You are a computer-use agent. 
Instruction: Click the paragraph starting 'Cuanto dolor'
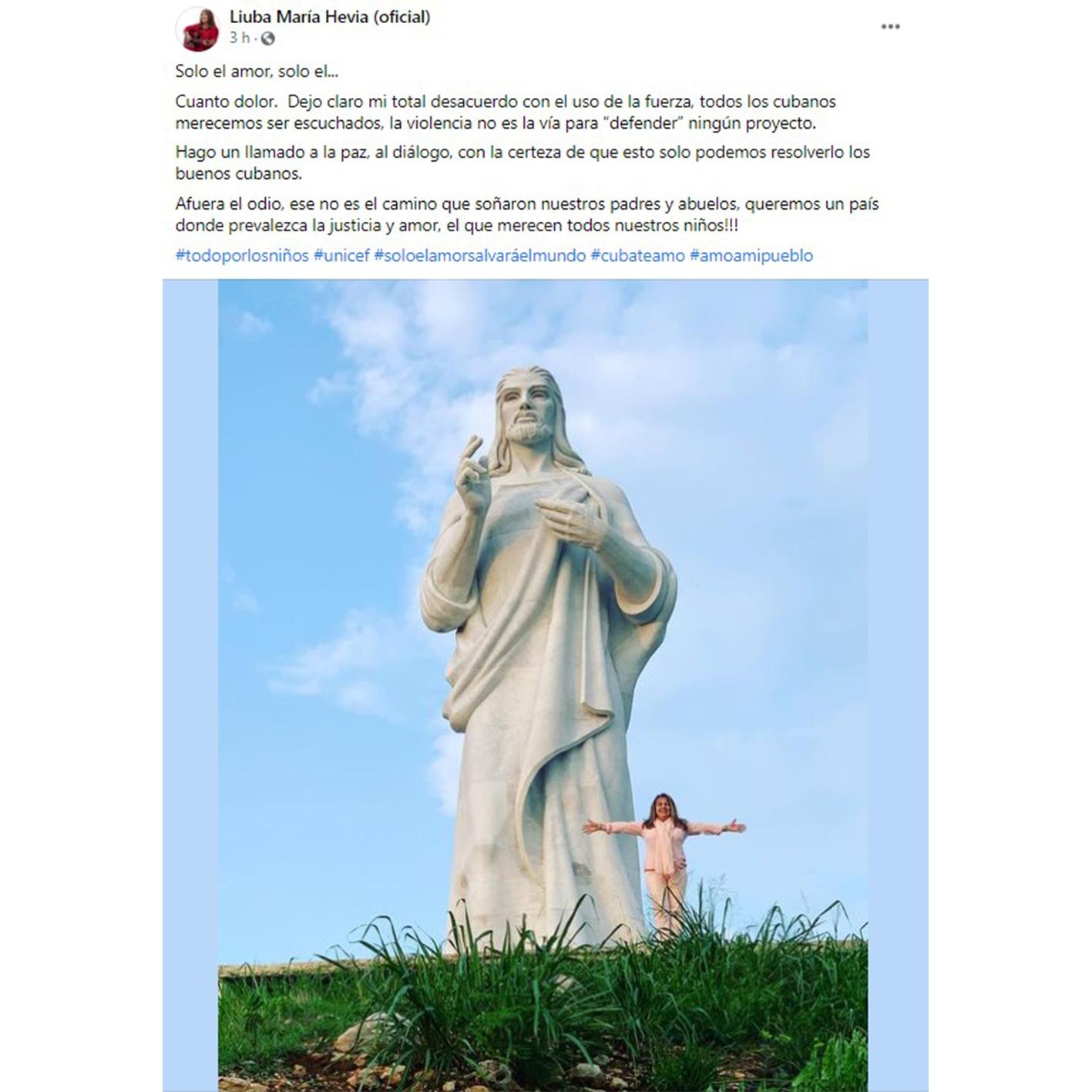point(506,113)
